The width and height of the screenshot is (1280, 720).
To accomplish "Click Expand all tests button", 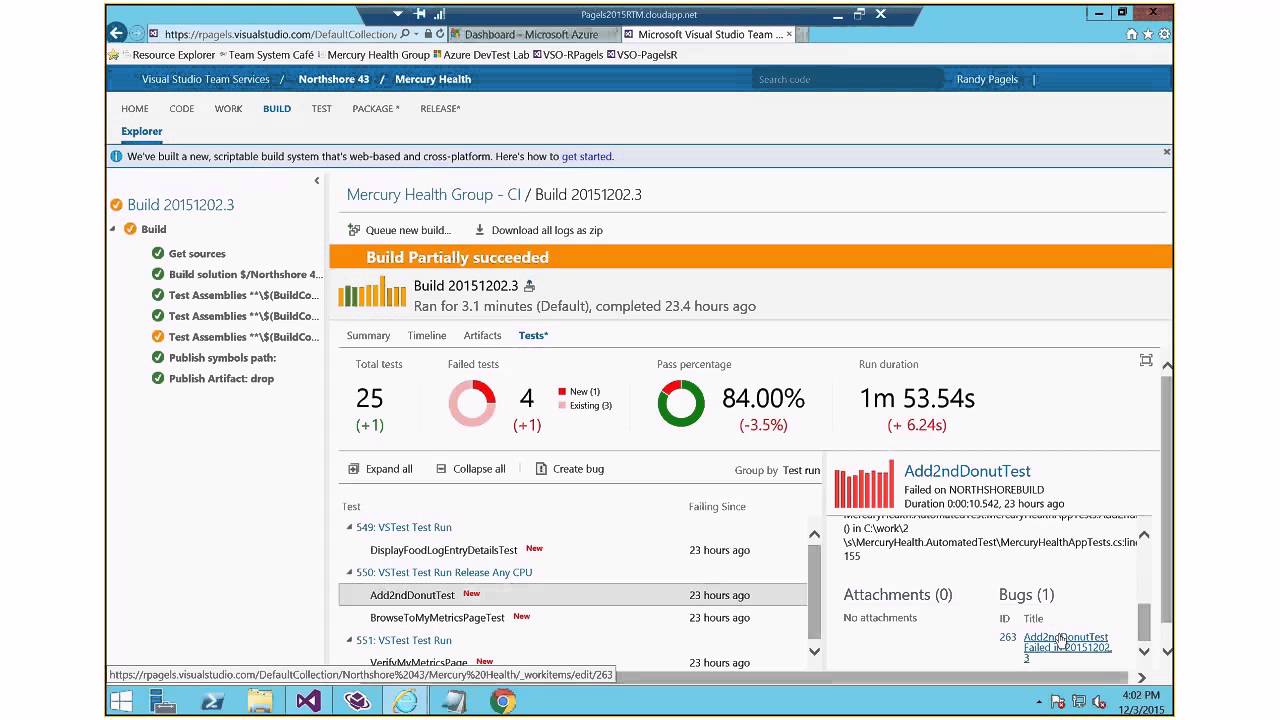I will 380,469.
